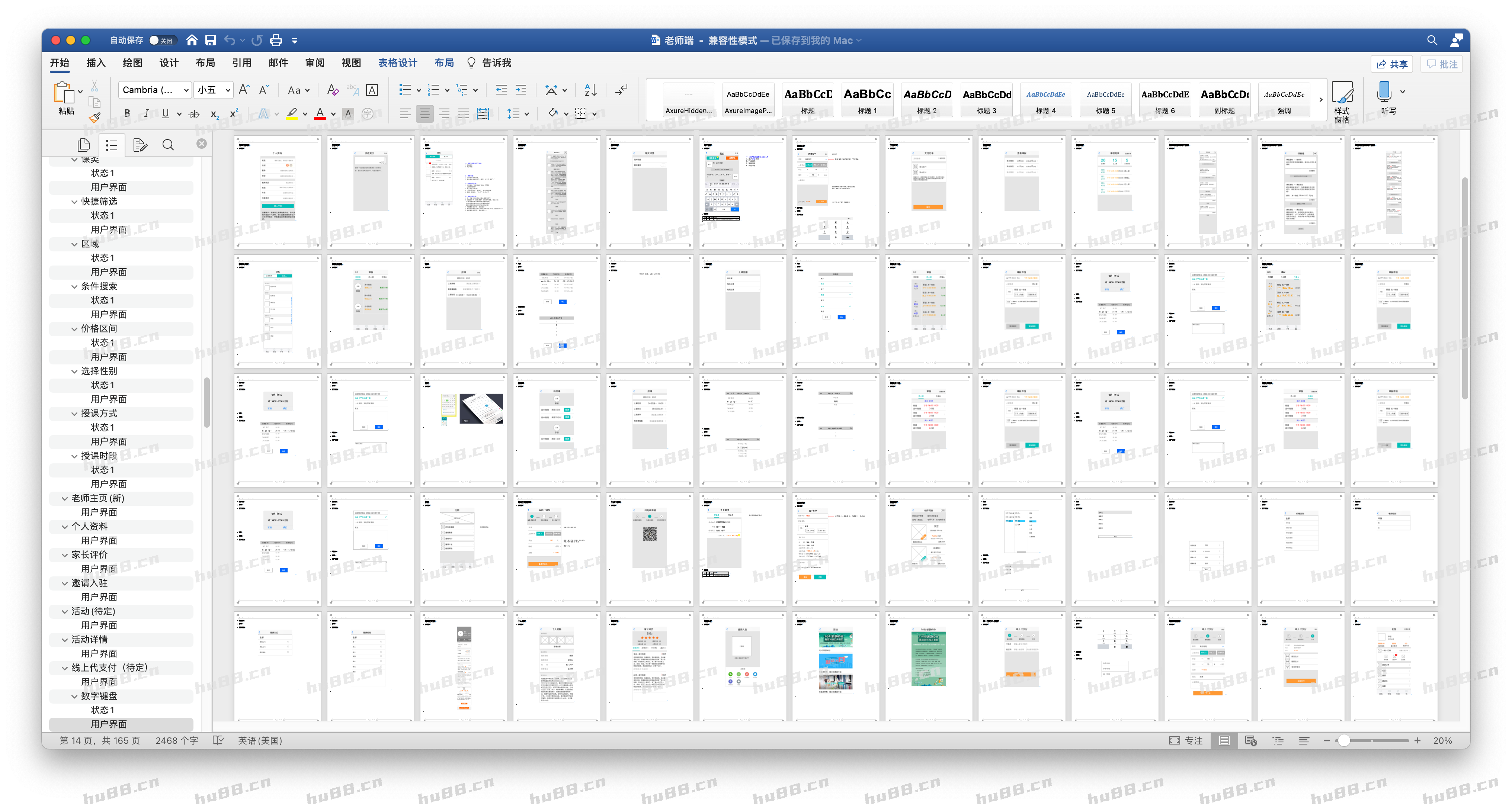Toggle italic formatting
This screenshot has width=1512, height=804.
pyautogui.click(x=146, y=113)
